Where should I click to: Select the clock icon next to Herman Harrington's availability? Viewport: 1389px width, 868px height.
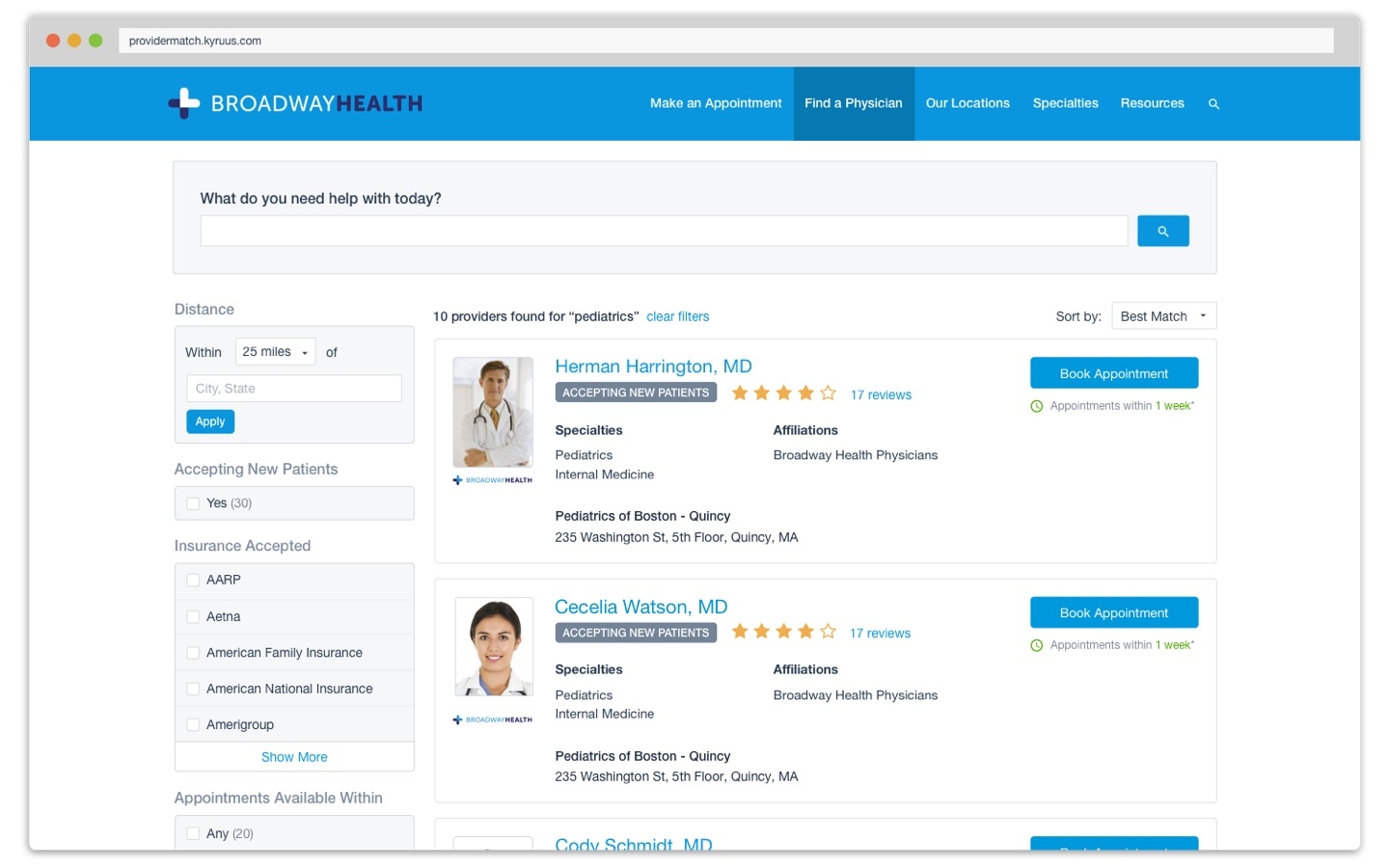[1036, 405]
